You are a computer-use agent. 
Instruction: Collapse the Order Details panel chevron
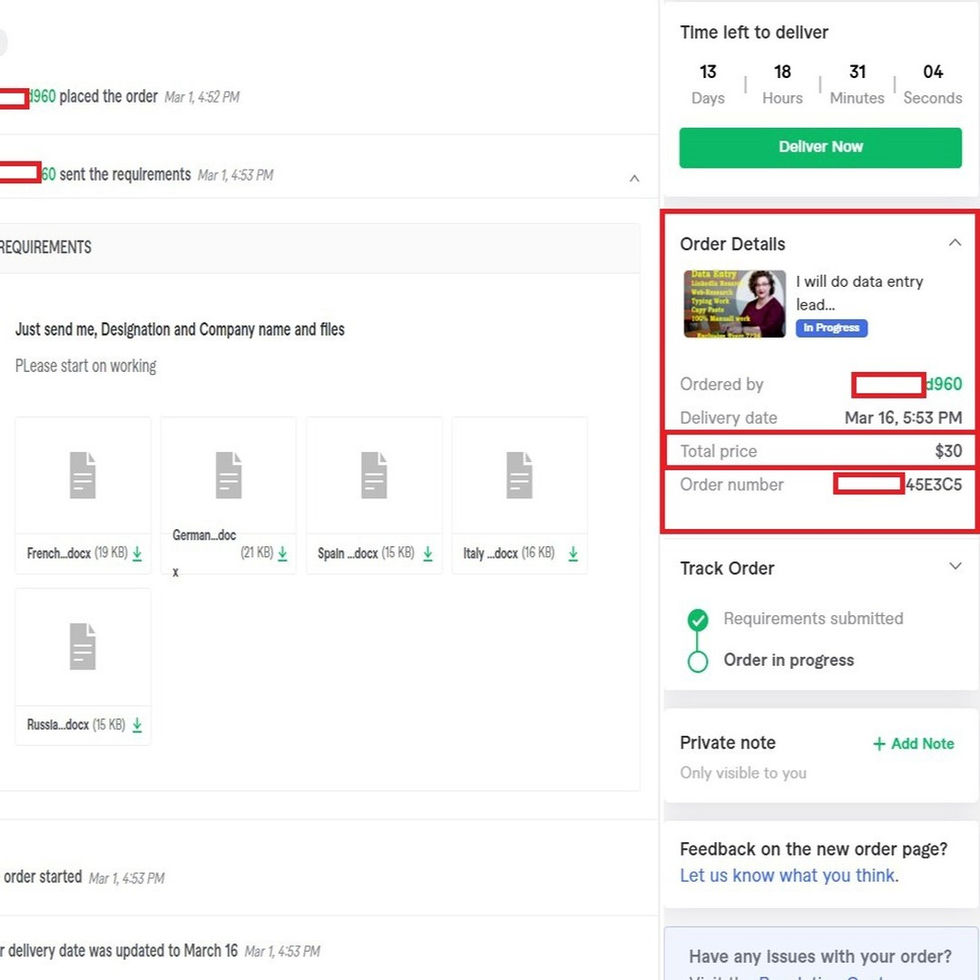(954, 242)
